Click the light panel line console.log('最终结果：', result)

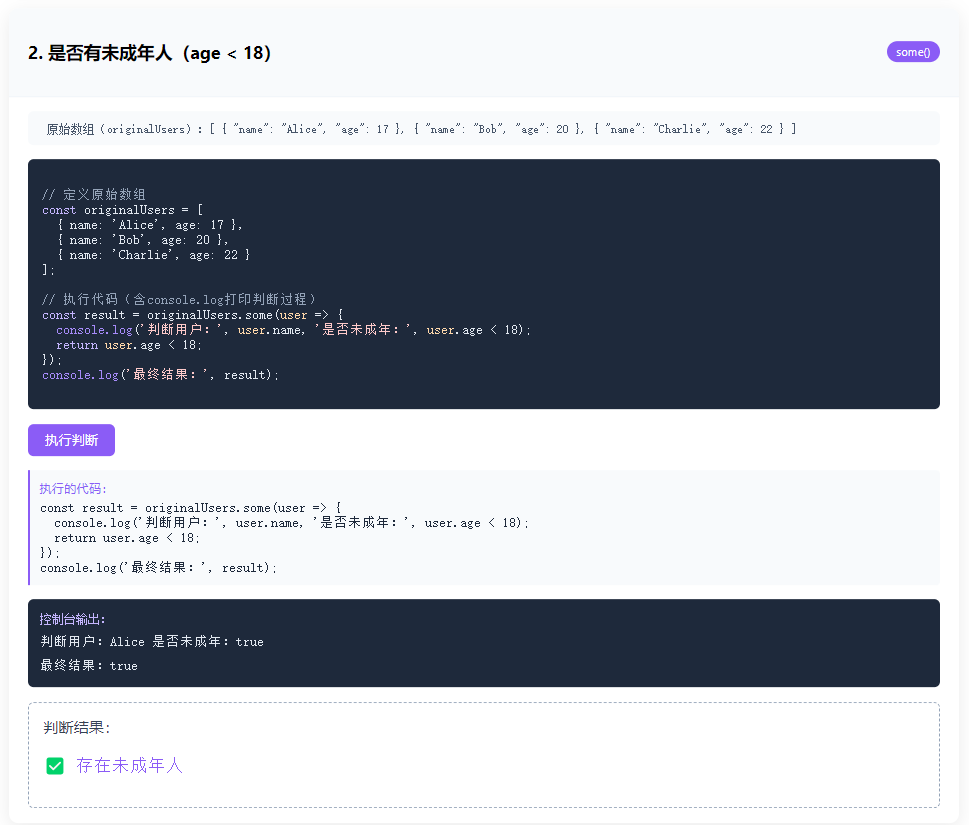click(x=158, y=567)
